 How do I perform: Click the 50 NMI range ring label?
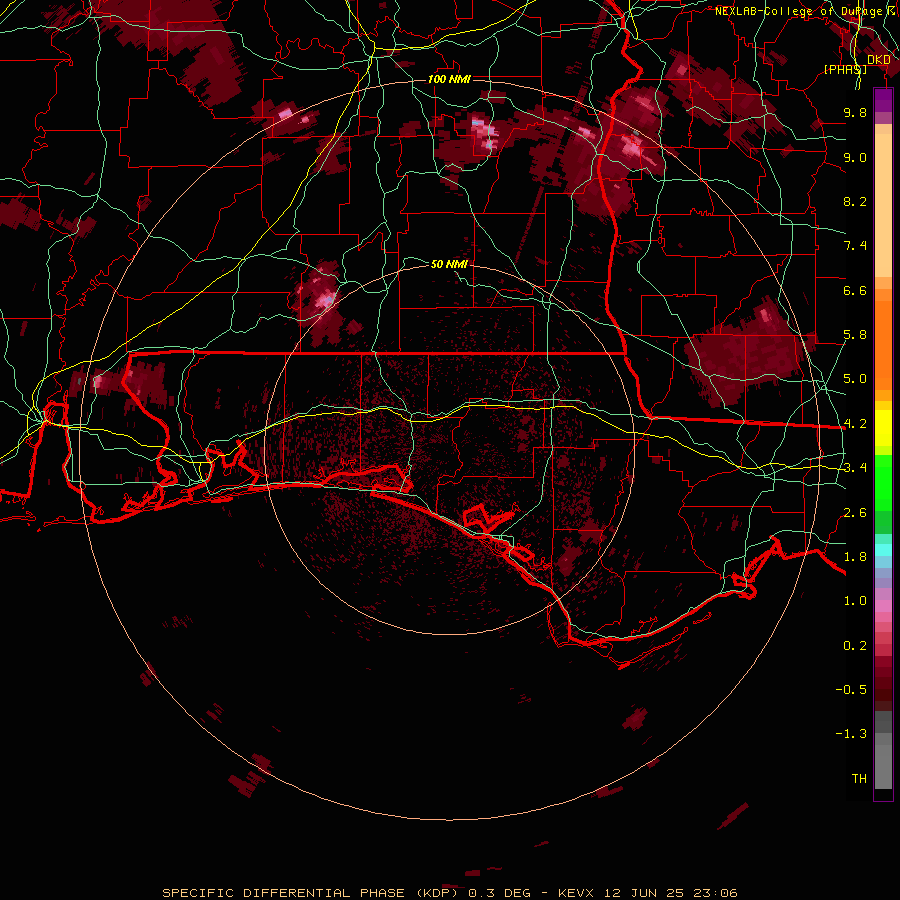point(449,264)
